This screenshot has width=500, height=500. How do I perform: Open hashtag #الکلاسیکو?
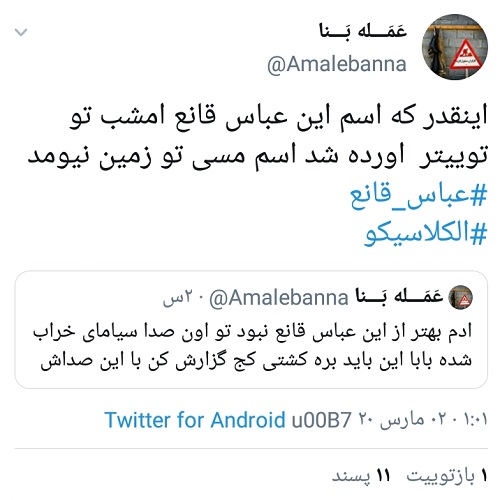(426, 233)
